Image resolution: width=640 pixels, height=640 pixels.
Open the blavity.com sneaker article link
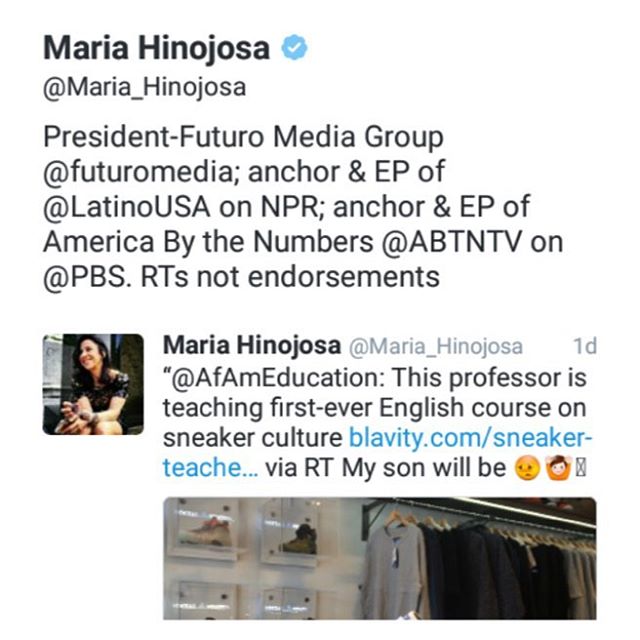[x=470, y=438]
